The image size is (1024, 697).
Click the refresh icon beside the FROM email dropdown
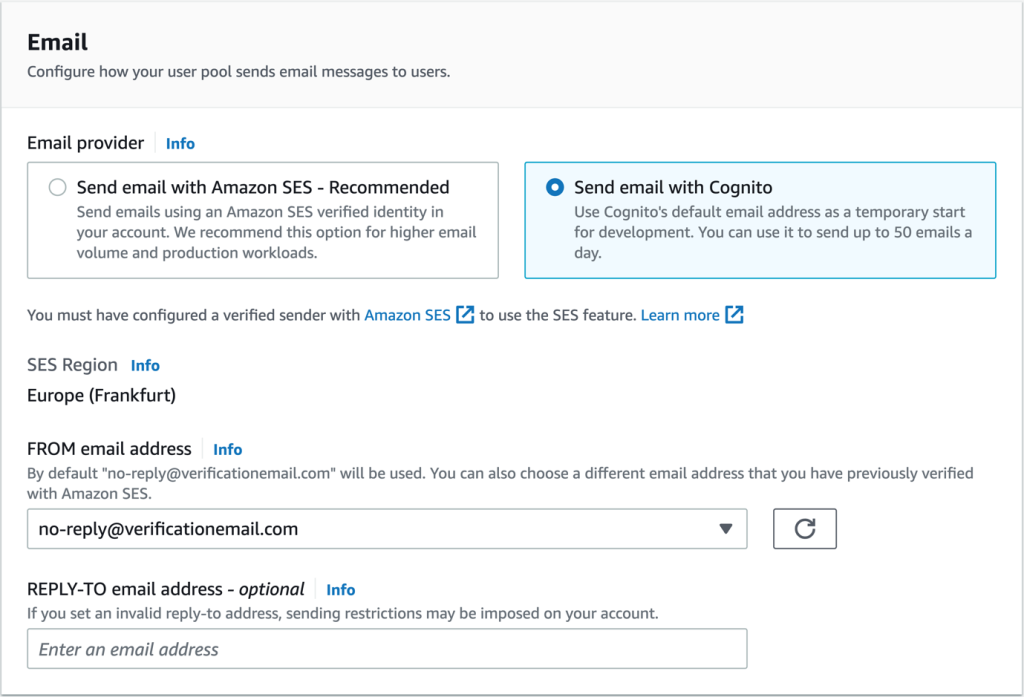tap(805, 528)
